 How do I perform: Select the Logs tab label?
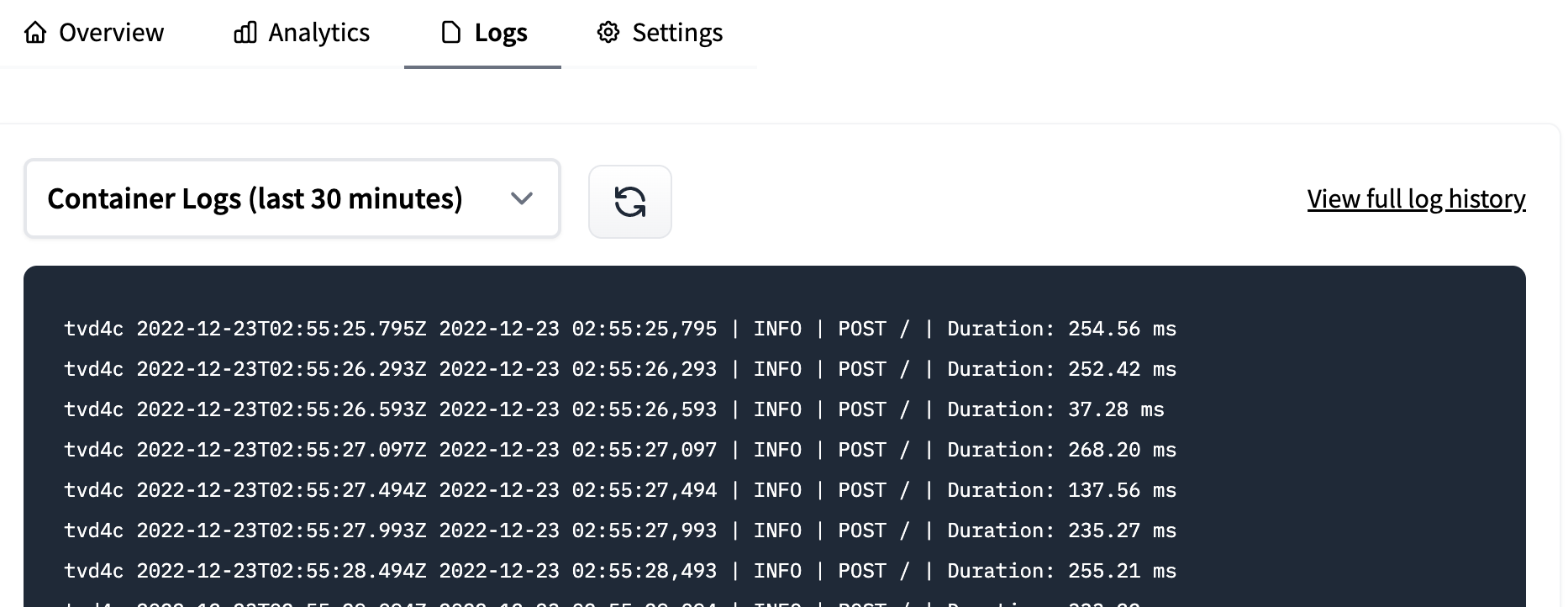[501, 33]
